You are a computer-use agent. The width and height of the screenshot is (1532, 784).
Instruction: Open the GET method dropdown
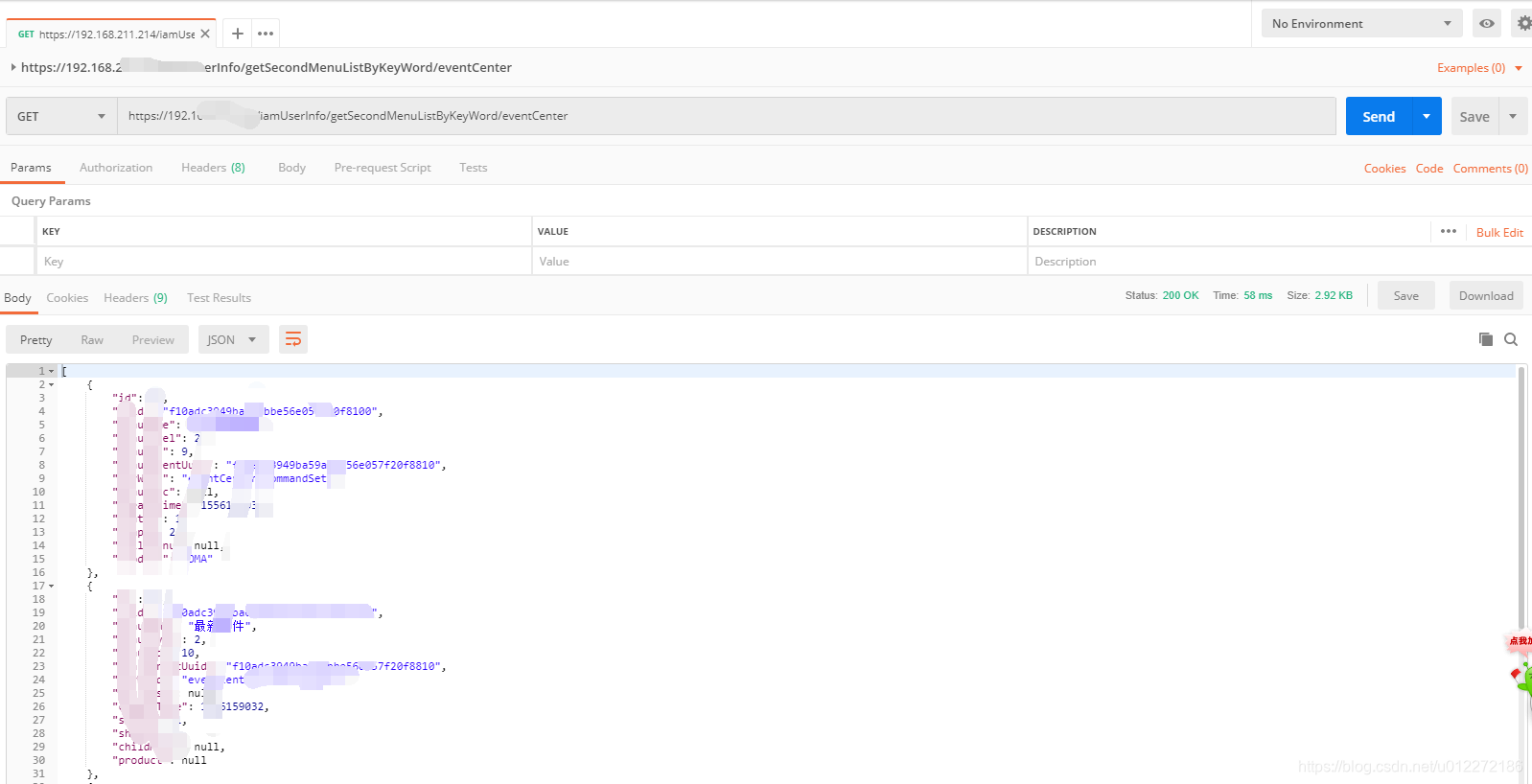pyautogui.click(x=61, y=116)
